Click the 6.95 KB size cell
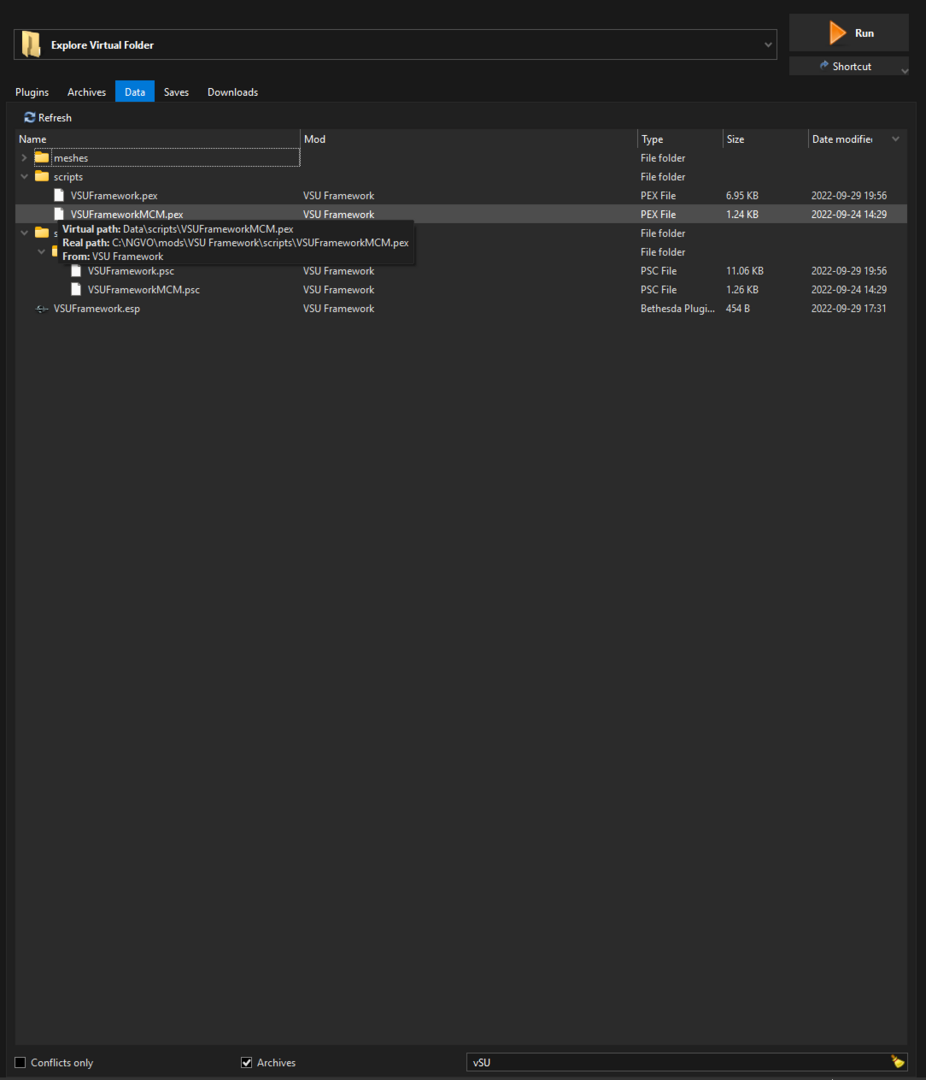Image resolution: width=926 pixels, height=1080 pixels. click(742, 196)
